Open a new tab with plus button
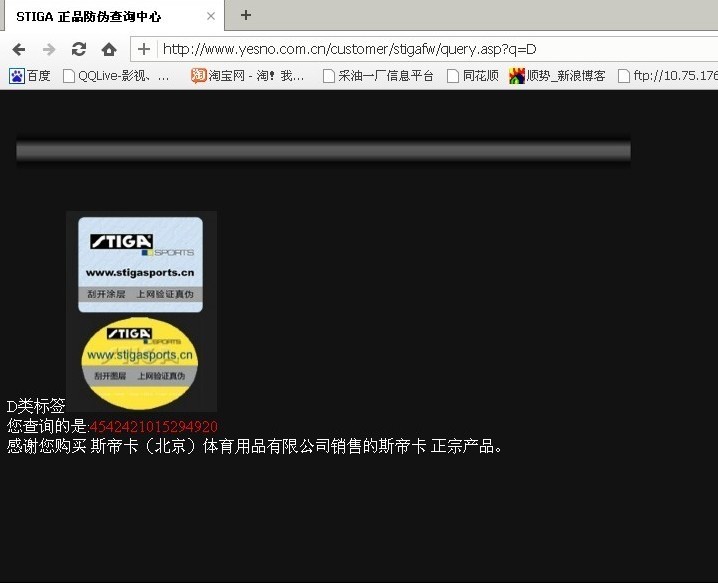 (246, 15)
